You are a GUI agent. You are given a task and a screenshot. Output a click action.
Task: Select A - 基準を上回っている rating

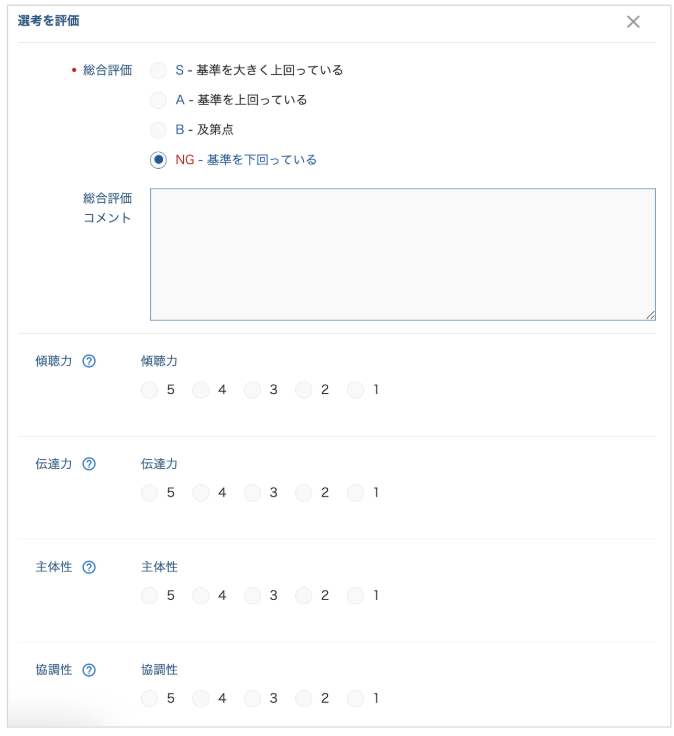pos(158,100)
